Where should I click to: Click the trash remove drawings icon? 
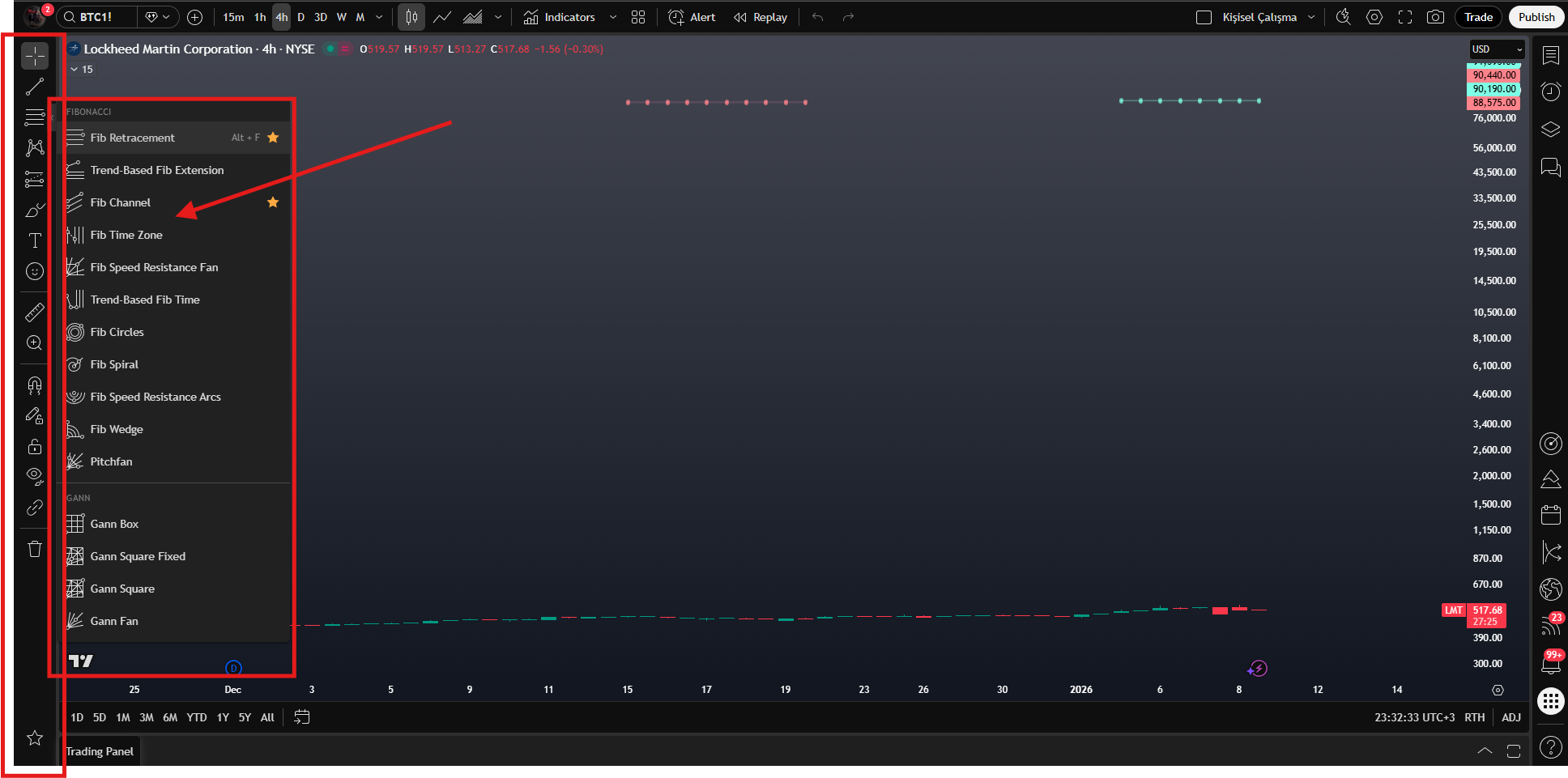35,549
